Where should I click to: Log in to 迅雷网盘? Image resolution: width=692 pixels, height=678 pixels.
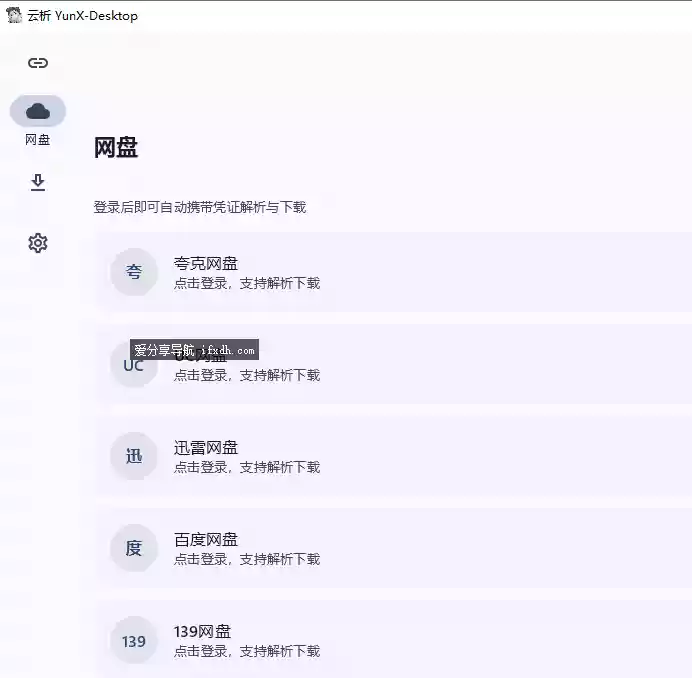(x=394, y=456)
